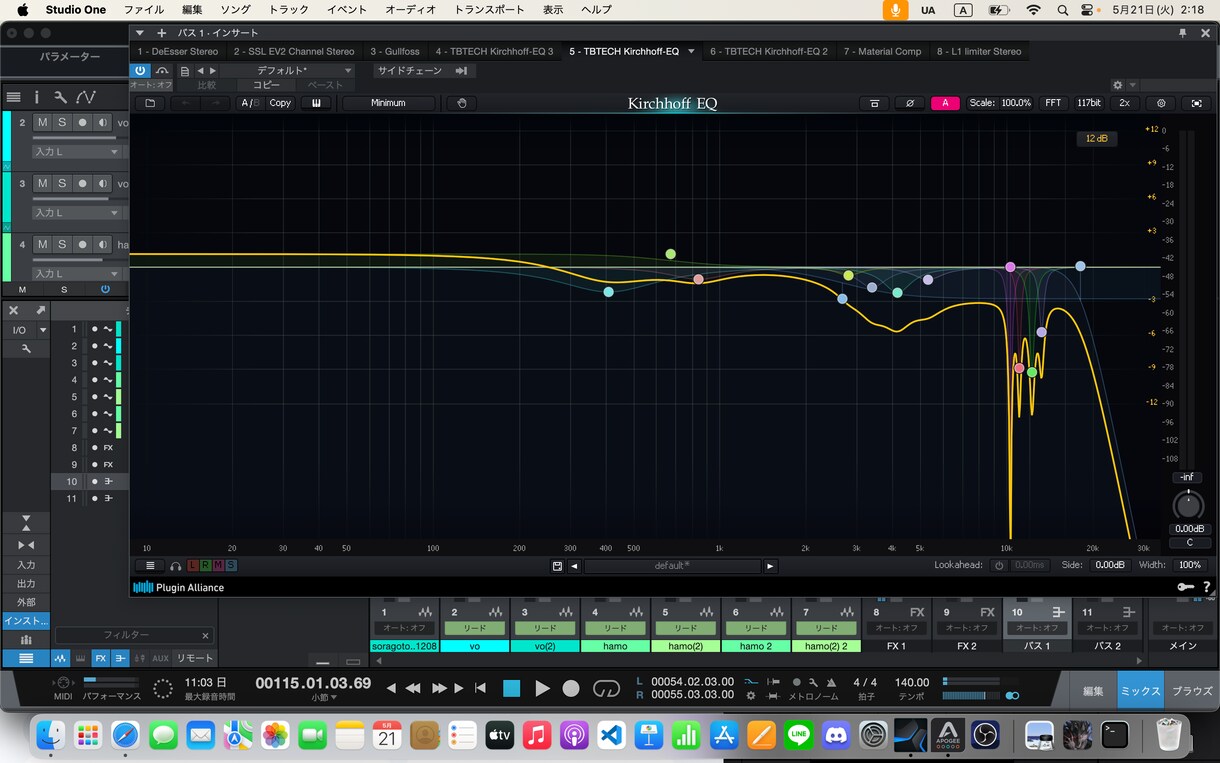Image resolution: width=1220 pixels, height=763 pixels.
Task: Select the 117bit precision option
Action: (x=1088, y=103)
